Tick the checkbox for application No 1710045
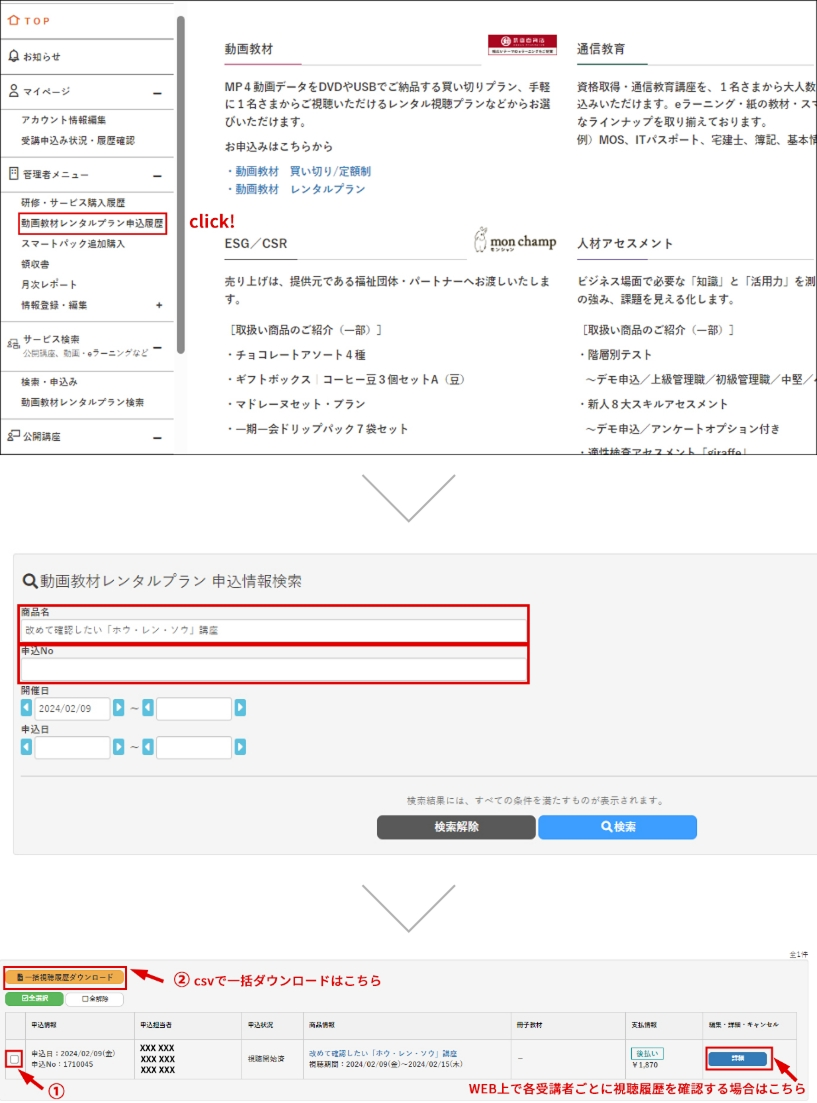The width and height of the screenshot is (817, 1103). coord(13,1059)
